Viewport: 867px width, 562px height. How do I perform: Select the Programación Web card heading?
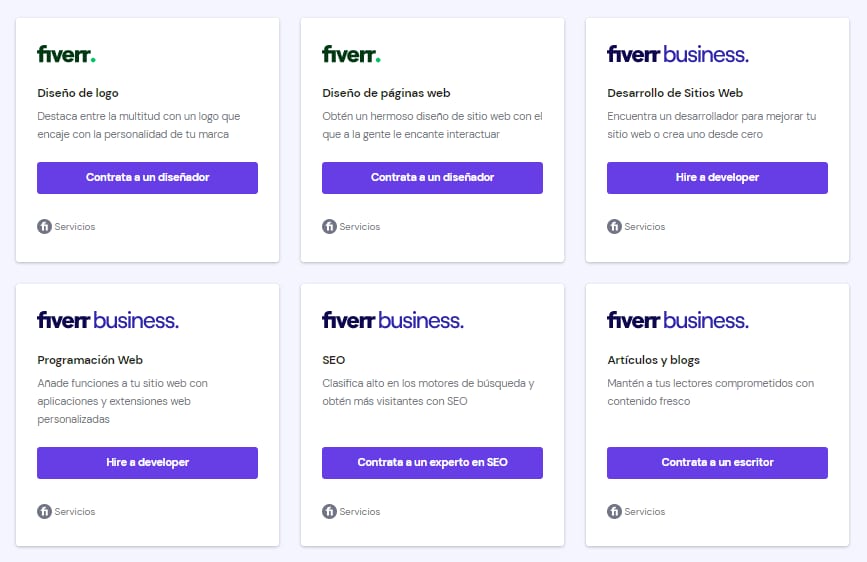tap(91, 360)
